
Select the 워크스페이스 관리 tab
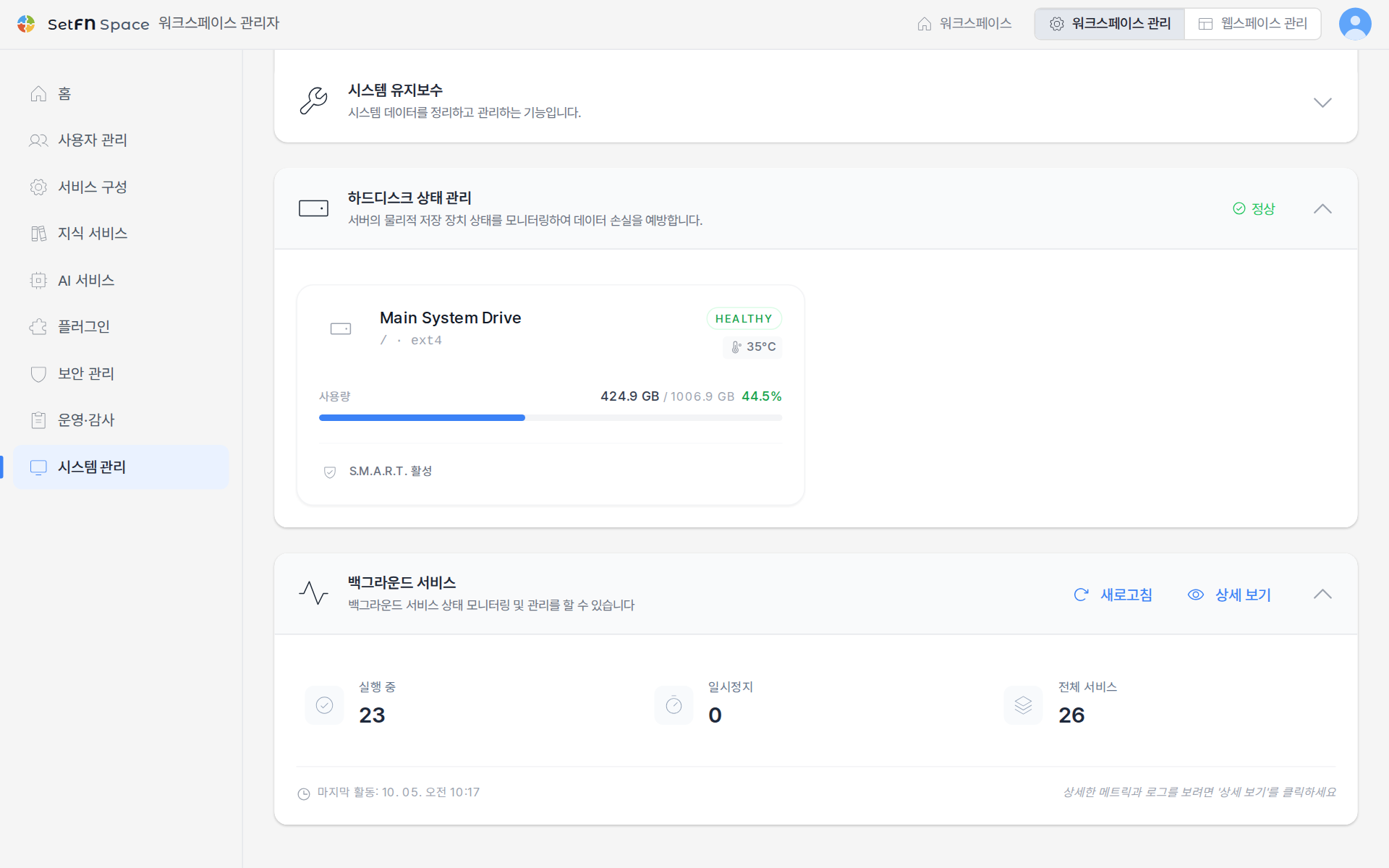coord(1110,24)
